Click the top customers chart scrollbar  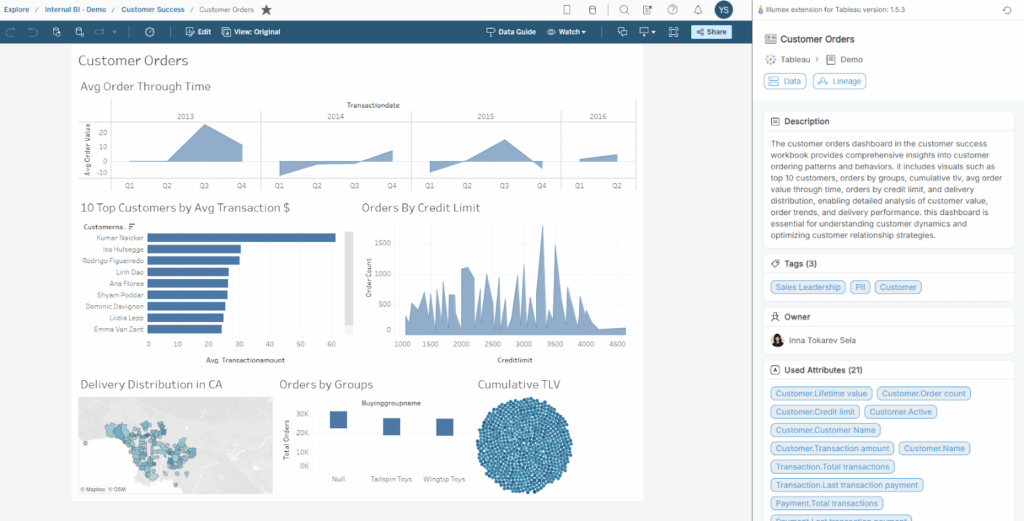click(x=349, y=280)
